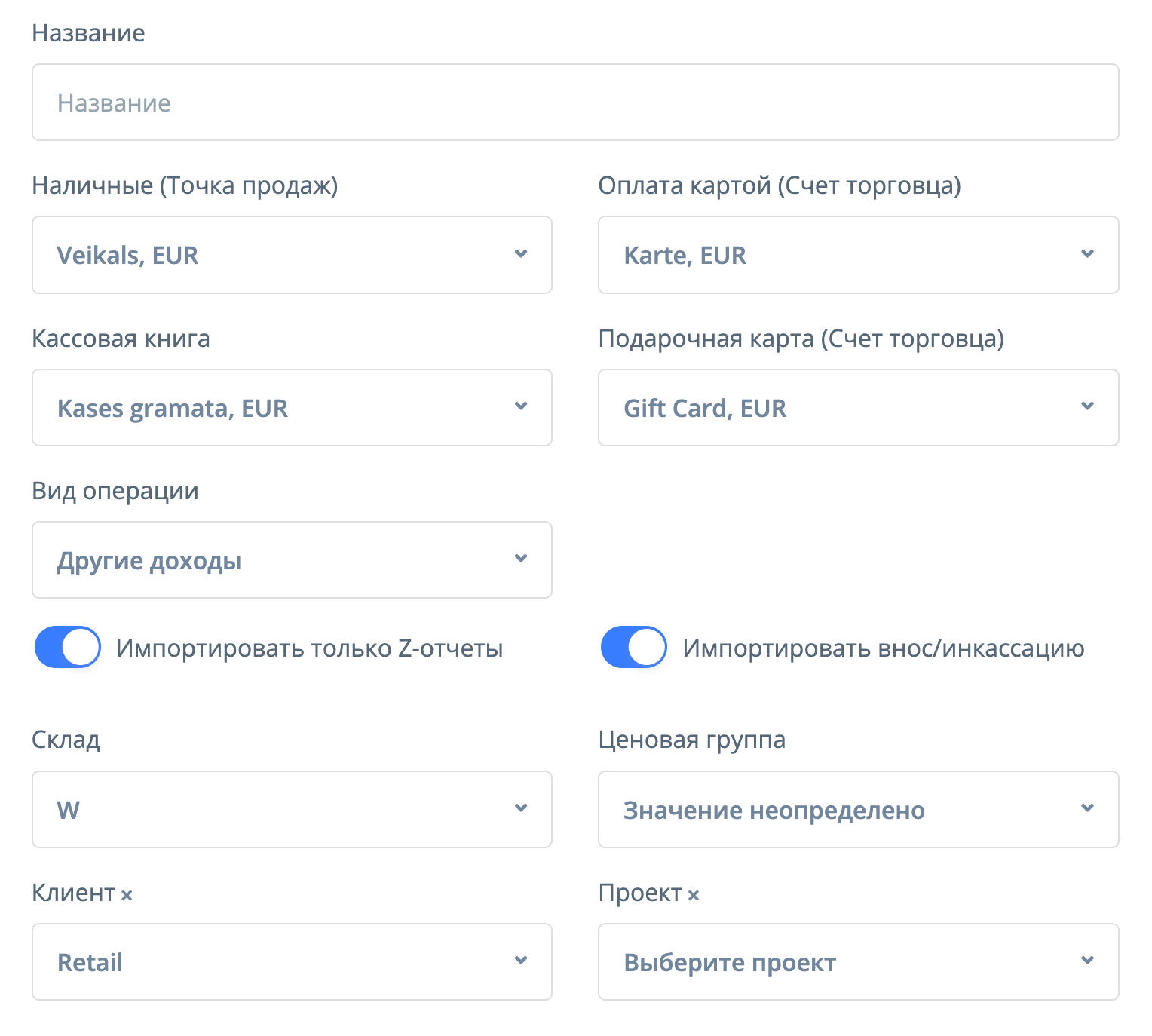Screen dimensions: 1152x1036
Task: Expand the Значение неопределено price group dropdown
Action: (857, 809)
